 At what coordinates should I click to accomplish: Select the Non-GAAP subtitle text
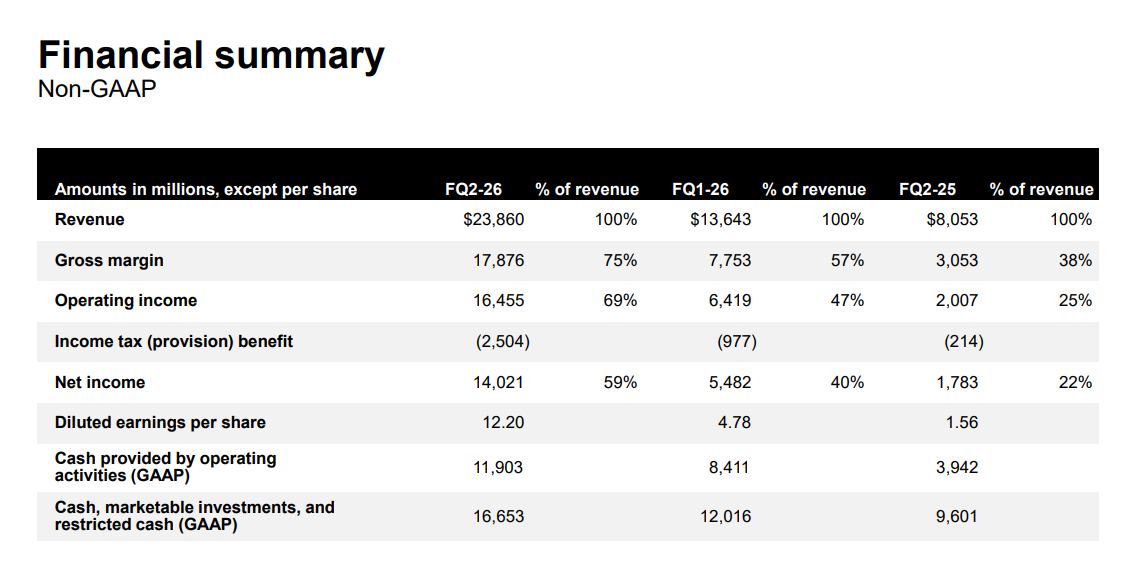pos(97,90)
